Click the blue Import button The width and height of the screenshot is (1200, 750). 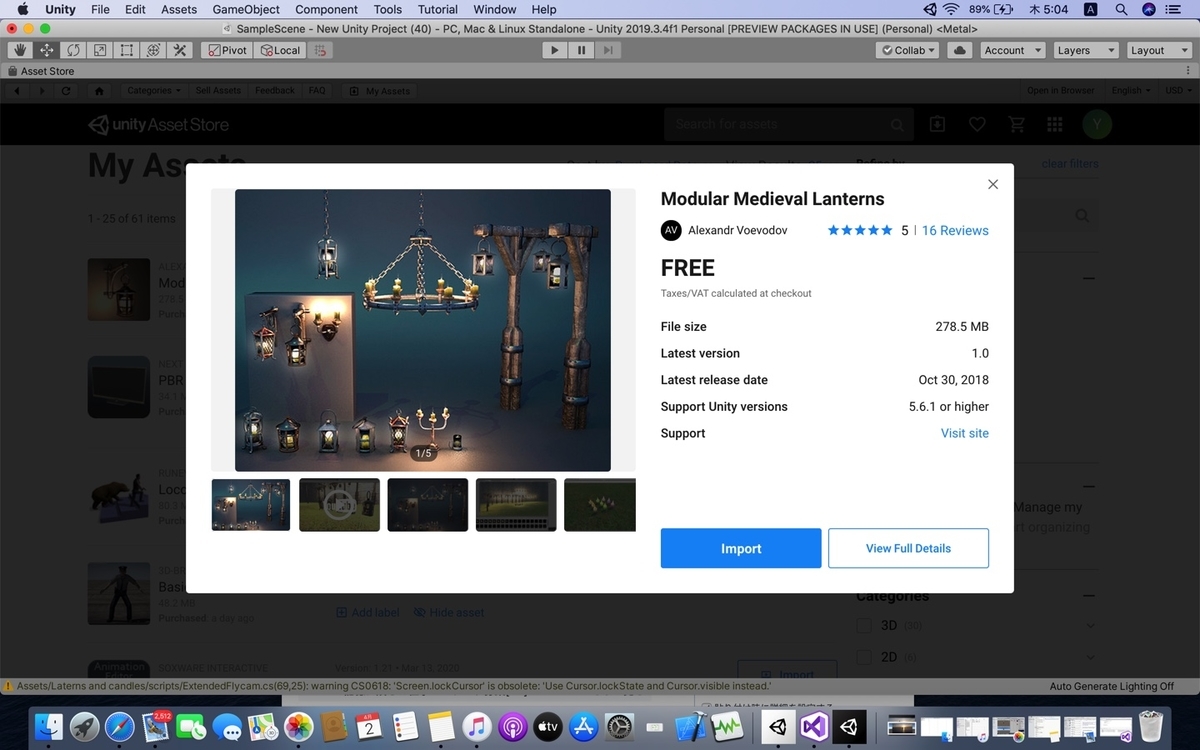(x=741, y=548)
